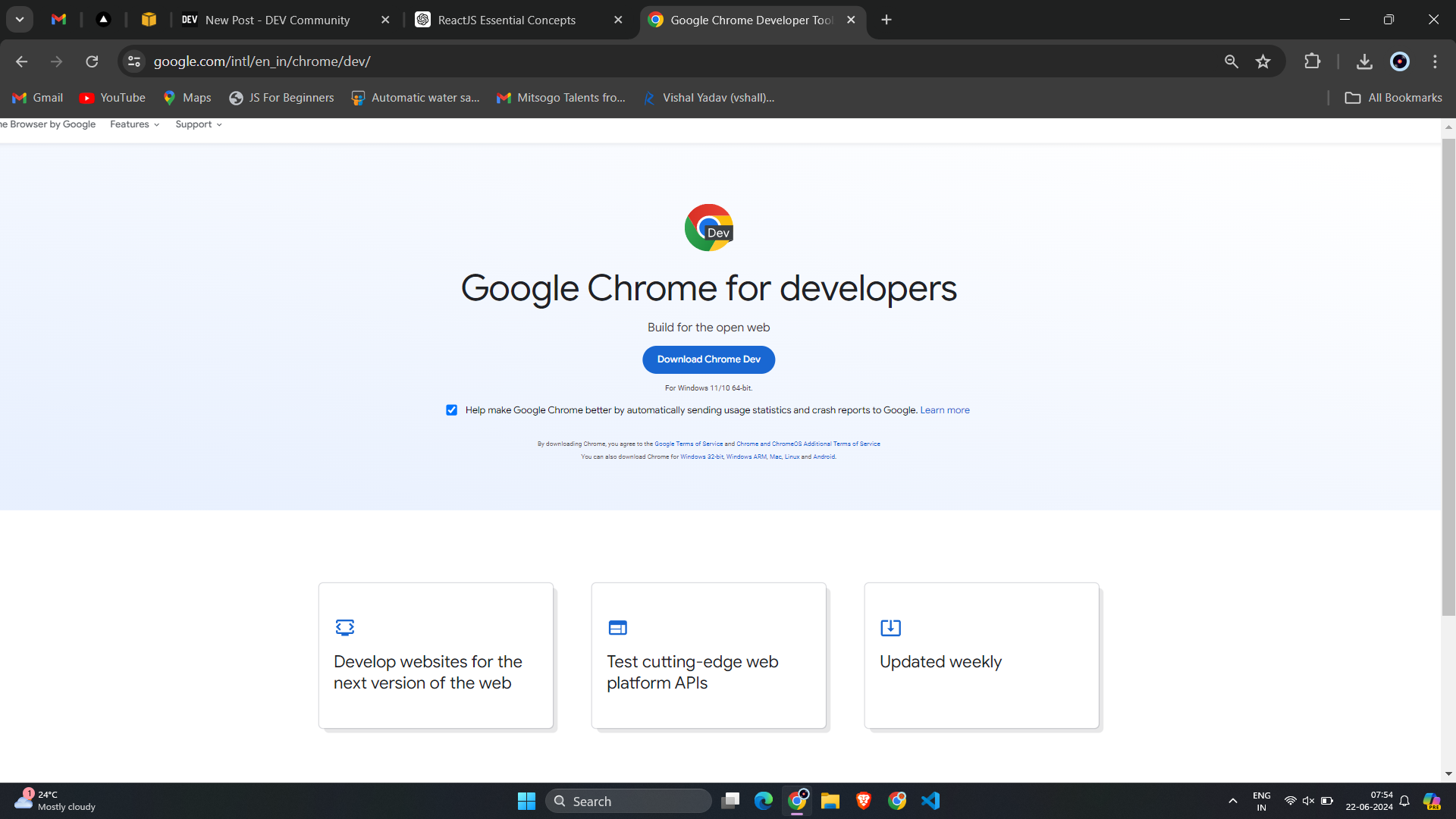Viewport: 1456px width, 819px height.
Task: Click the bookmark star in address bar
Action: (x=1263, y=61)
